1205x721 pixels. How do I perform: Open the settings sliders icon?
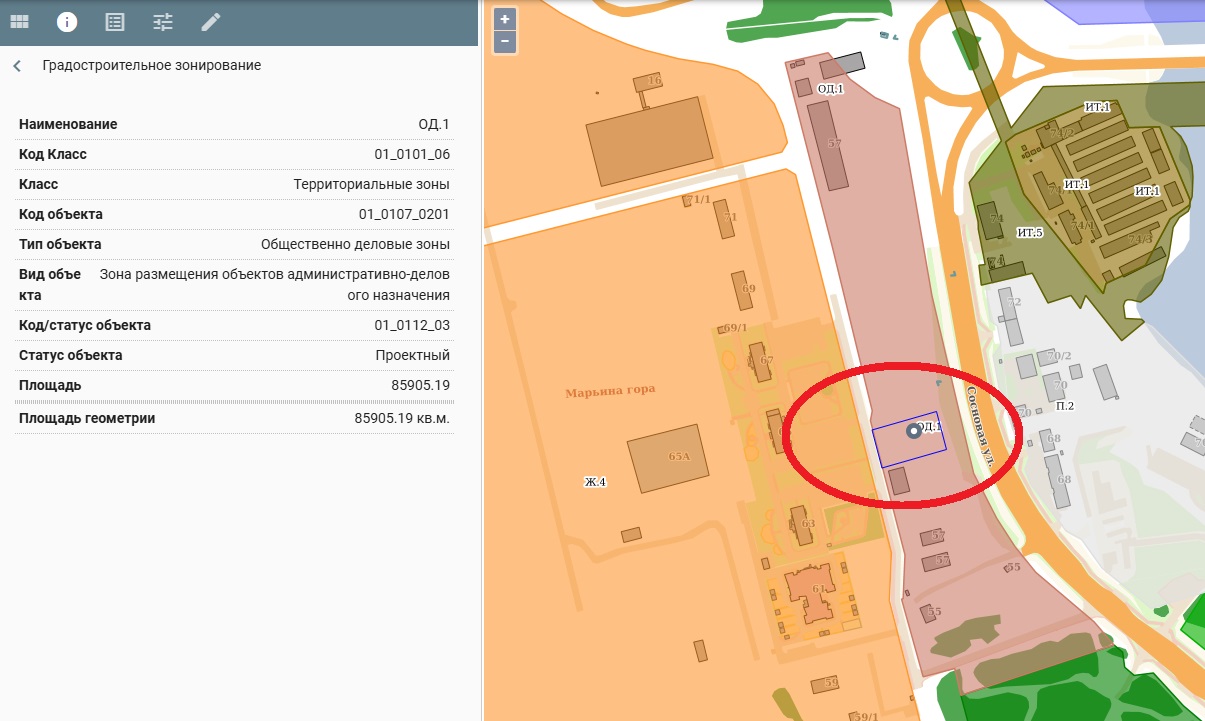click(x=163, y=22)
